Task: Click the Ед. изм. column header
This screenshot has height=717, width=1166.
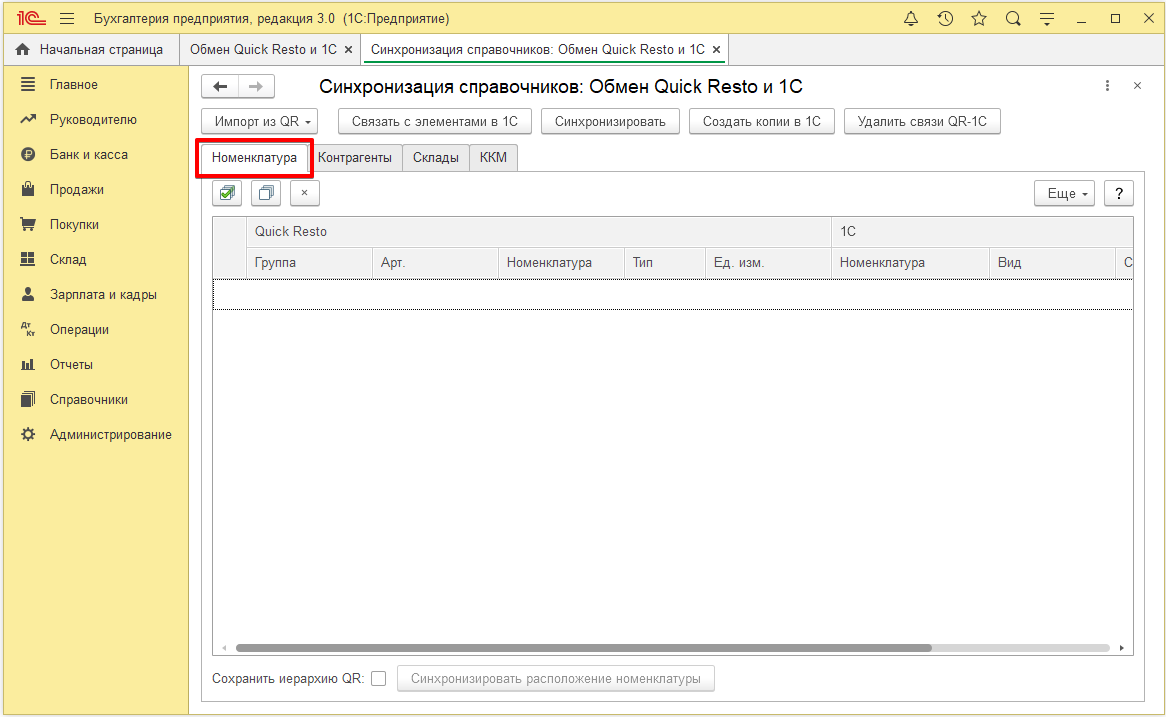Action: tap(767, 263)
